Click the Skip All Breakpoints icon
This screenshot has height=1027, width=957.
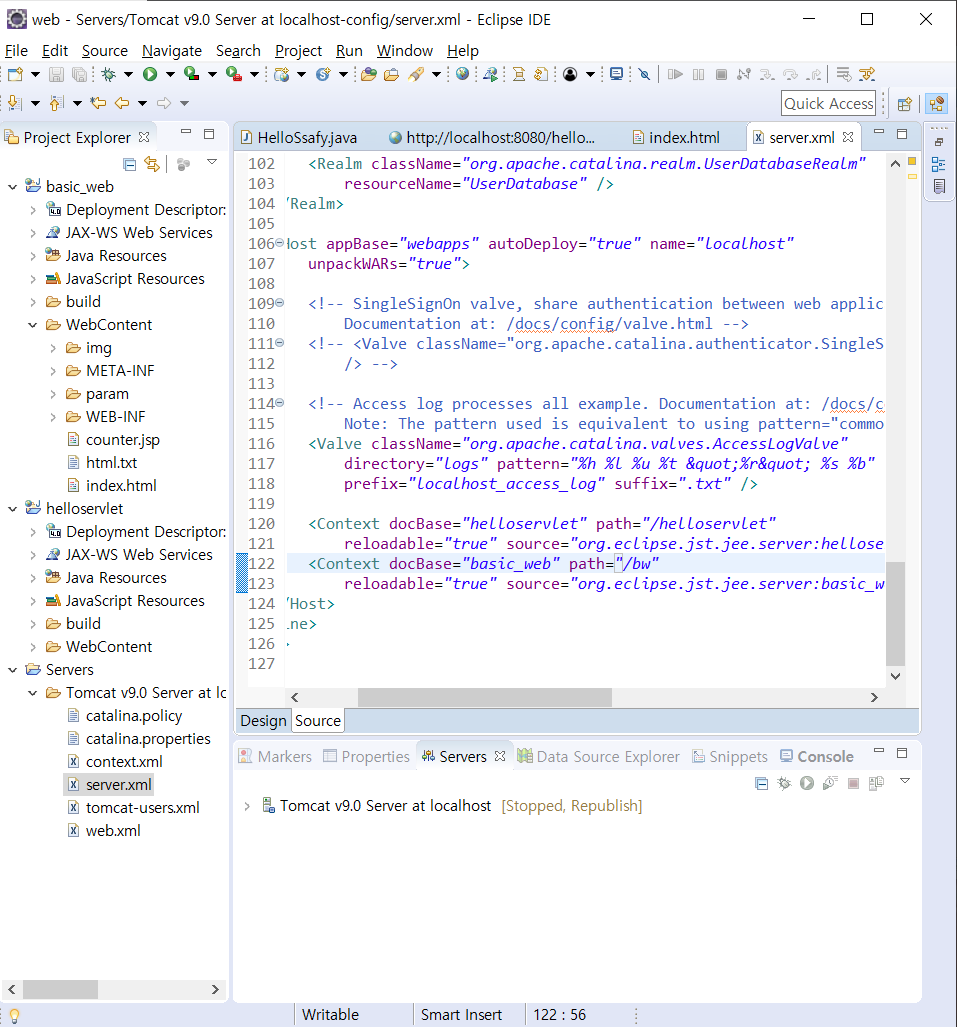[x=645, y=74]
